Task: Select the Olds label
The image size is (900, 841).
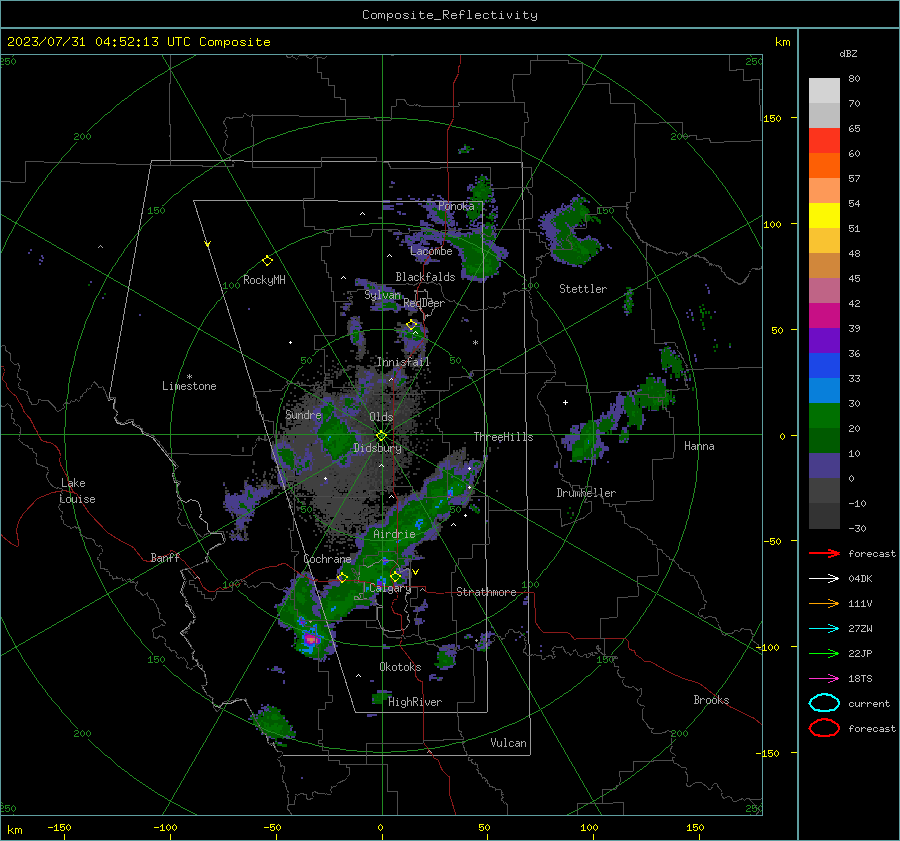Action: tap(381, 417)
